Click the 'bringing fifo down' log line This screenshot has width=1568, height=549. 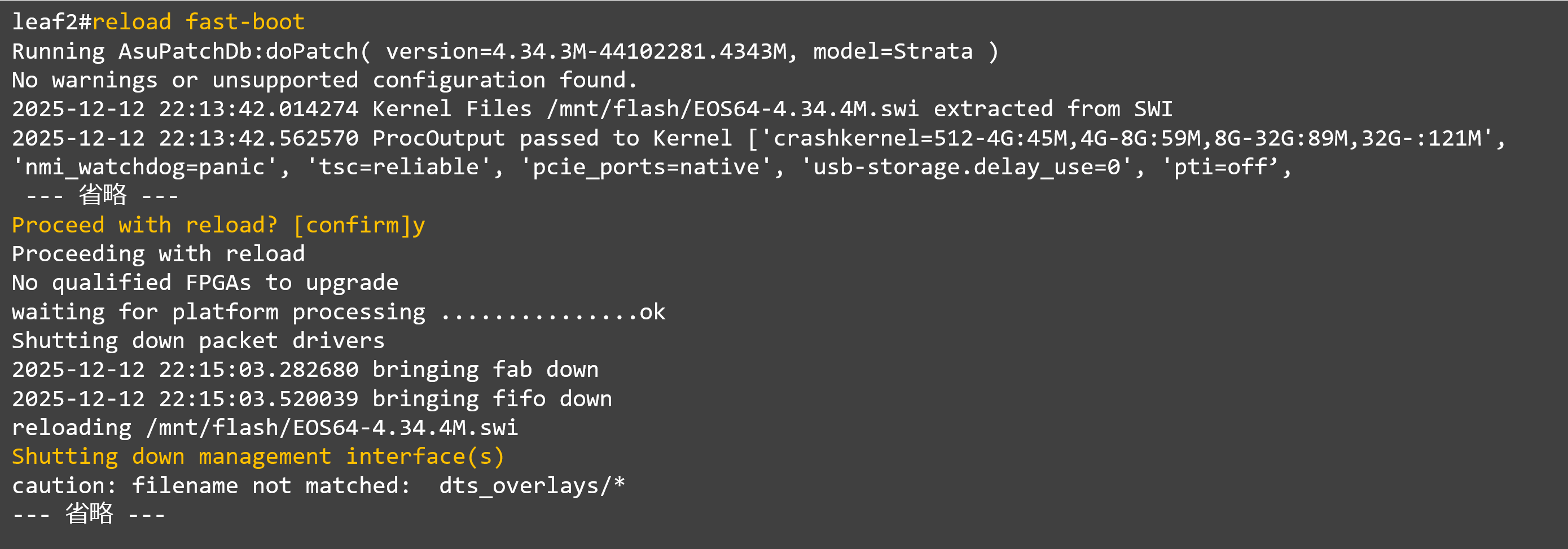(x=311, y=399)
